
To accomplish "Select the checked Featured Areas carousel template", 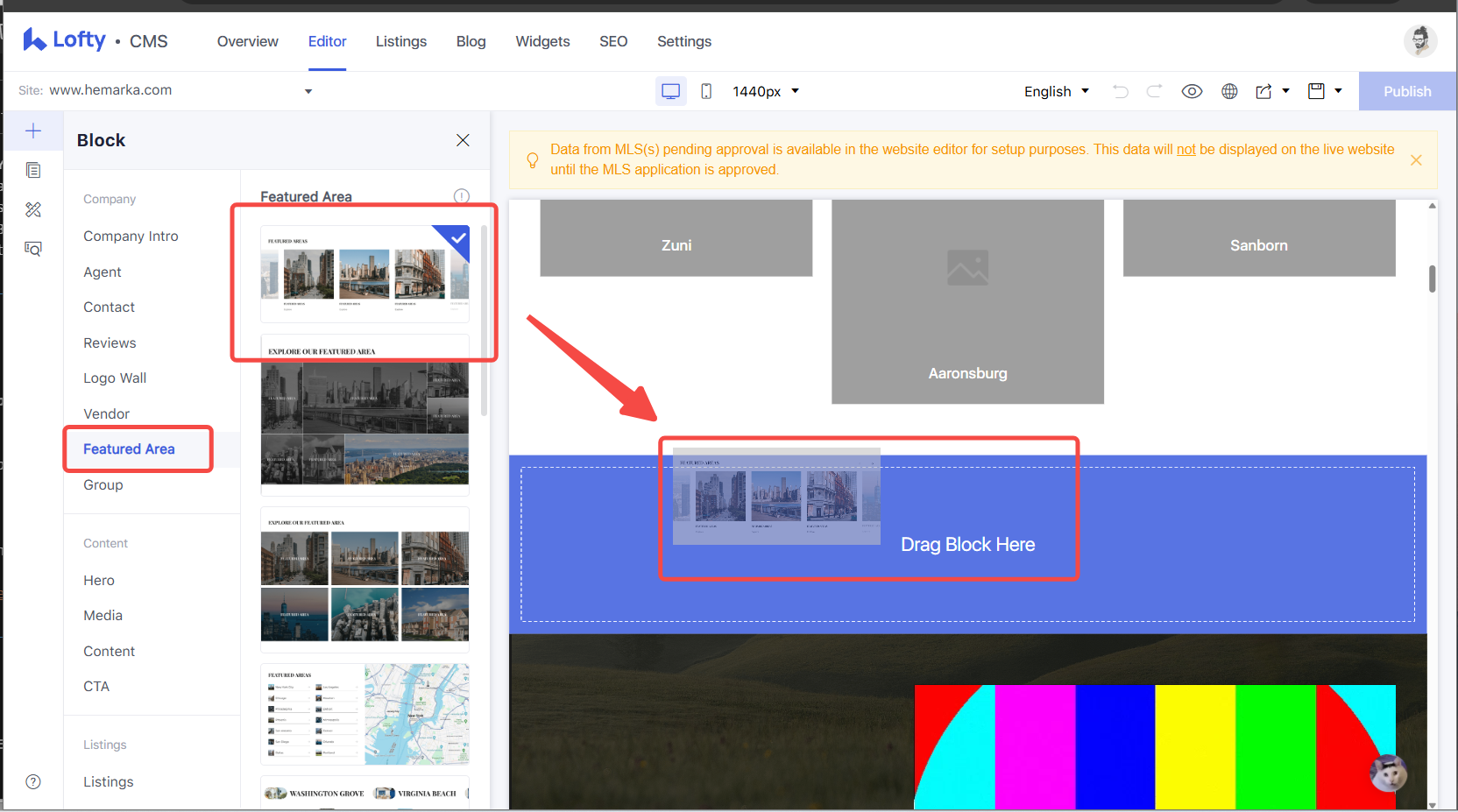I will [x=364, y=273].
